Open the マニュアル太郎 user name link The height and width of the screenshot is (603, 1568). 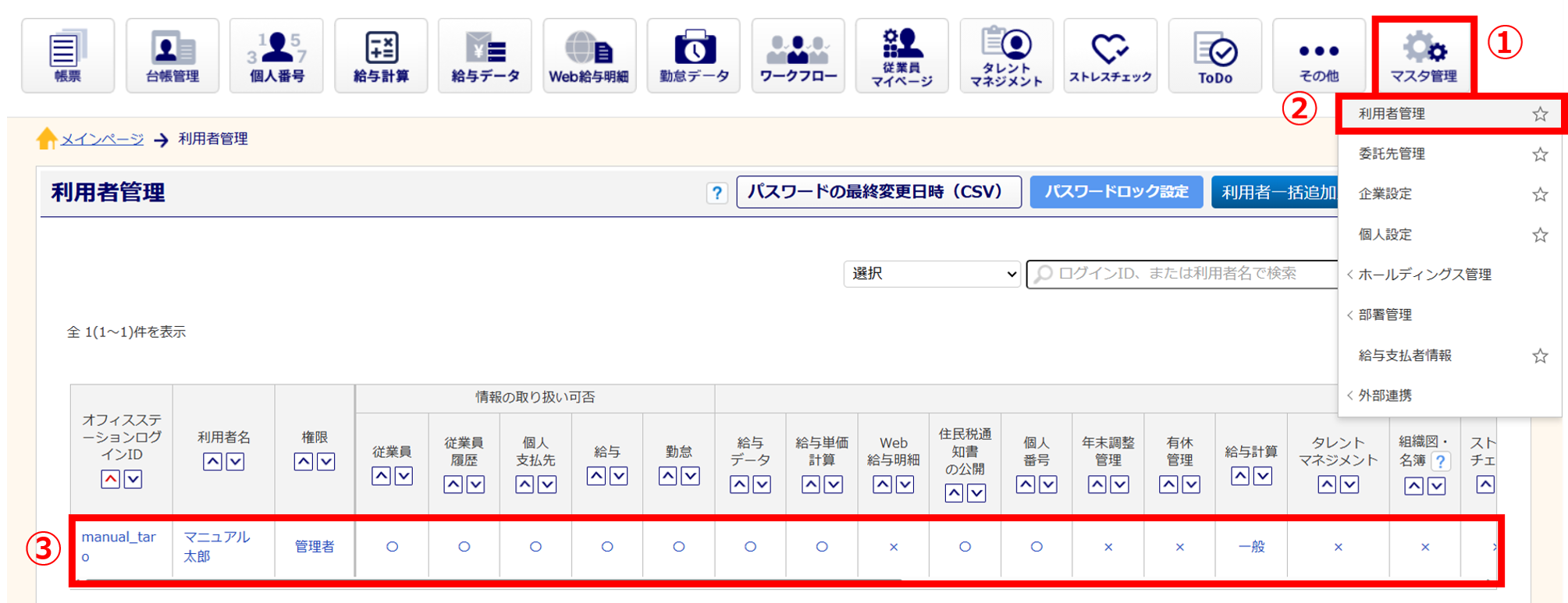coord(216,547)
